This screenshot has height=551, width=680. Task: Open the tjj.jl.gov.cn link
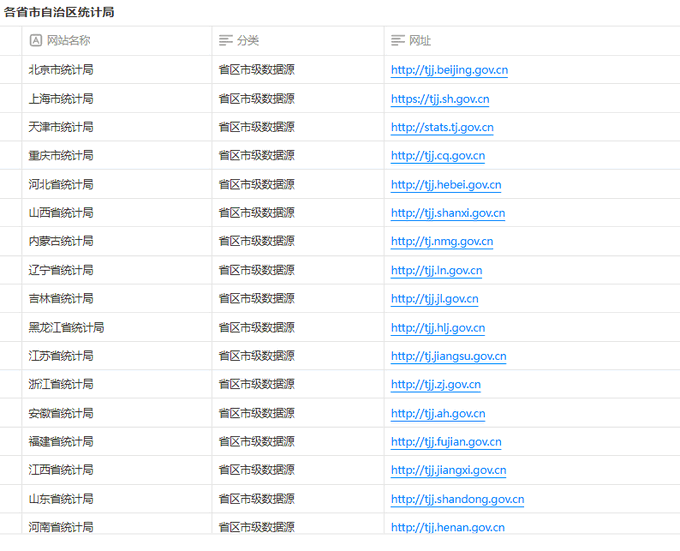coord(435,299)
